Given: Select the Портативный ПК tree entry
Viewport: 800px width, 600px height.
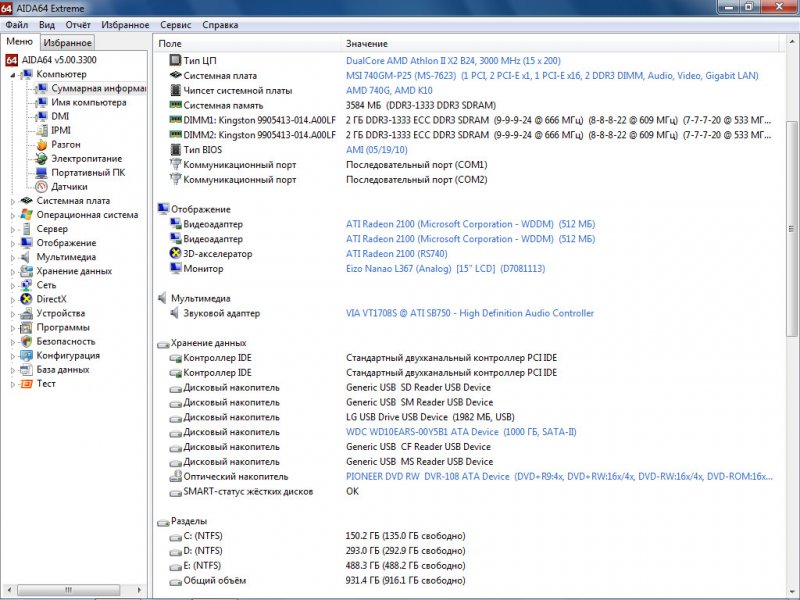Looking at the screenshot, I should 88,172.
